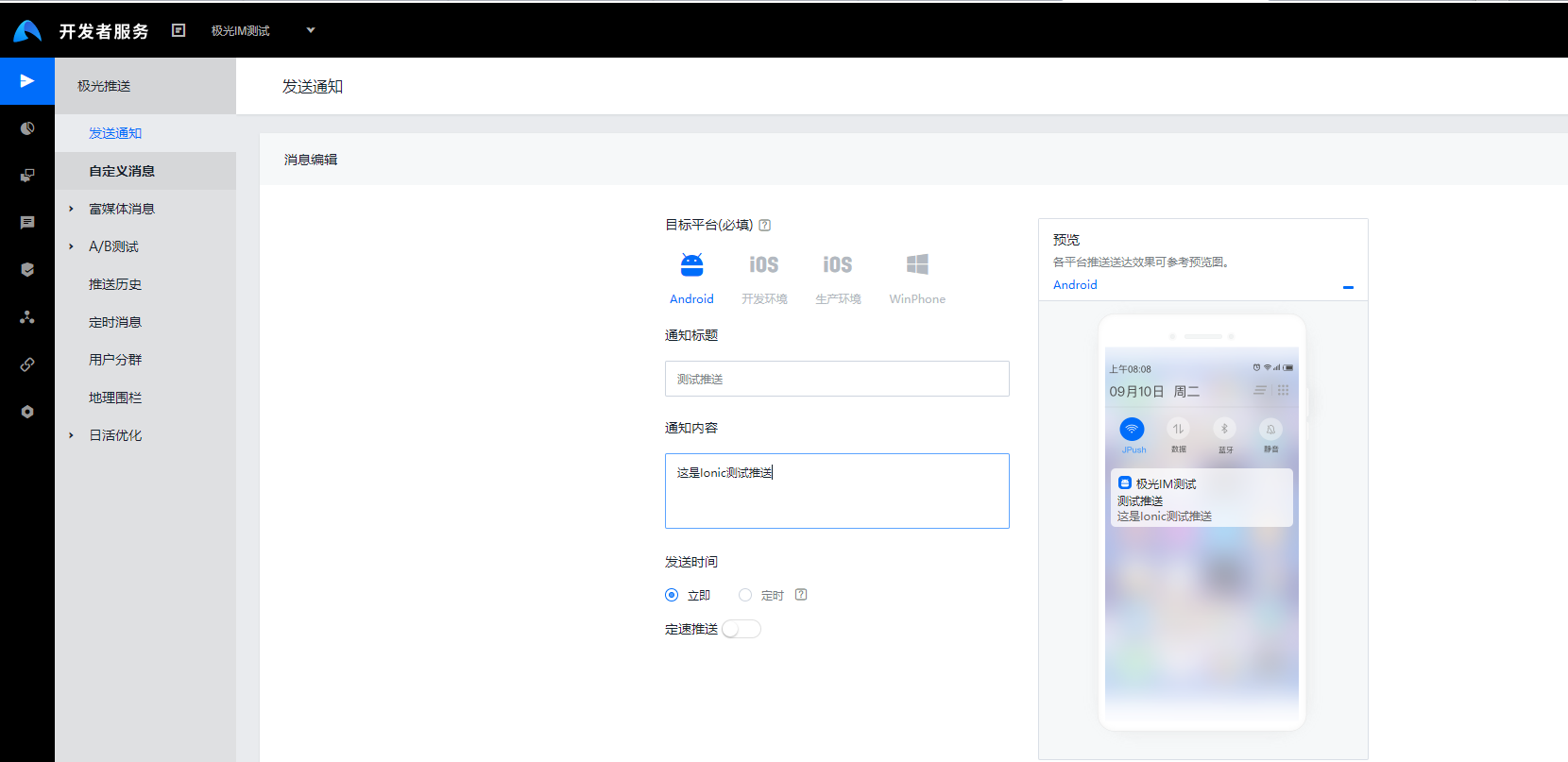Open the three-node share icon in the sidebar
The height and width of the screenshot is (762, 1568).
27,317
